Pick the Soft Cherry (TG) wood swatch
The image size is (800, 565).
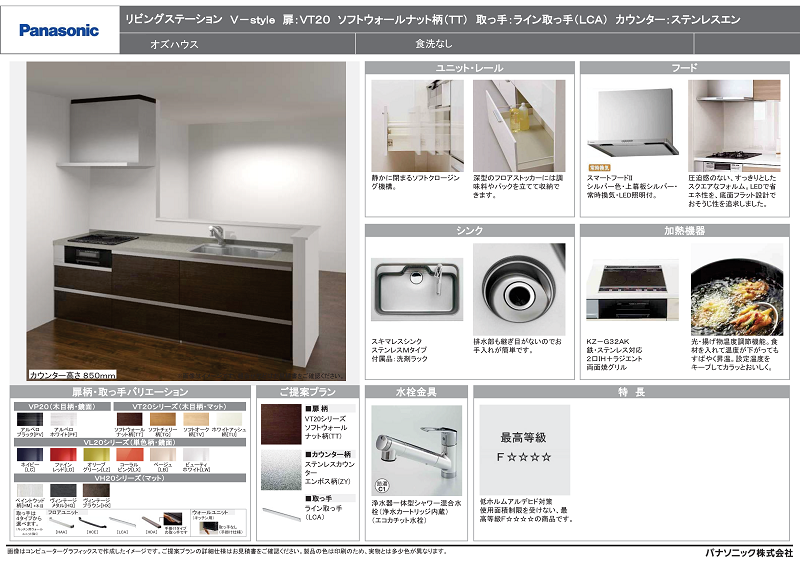click(163, 420)
